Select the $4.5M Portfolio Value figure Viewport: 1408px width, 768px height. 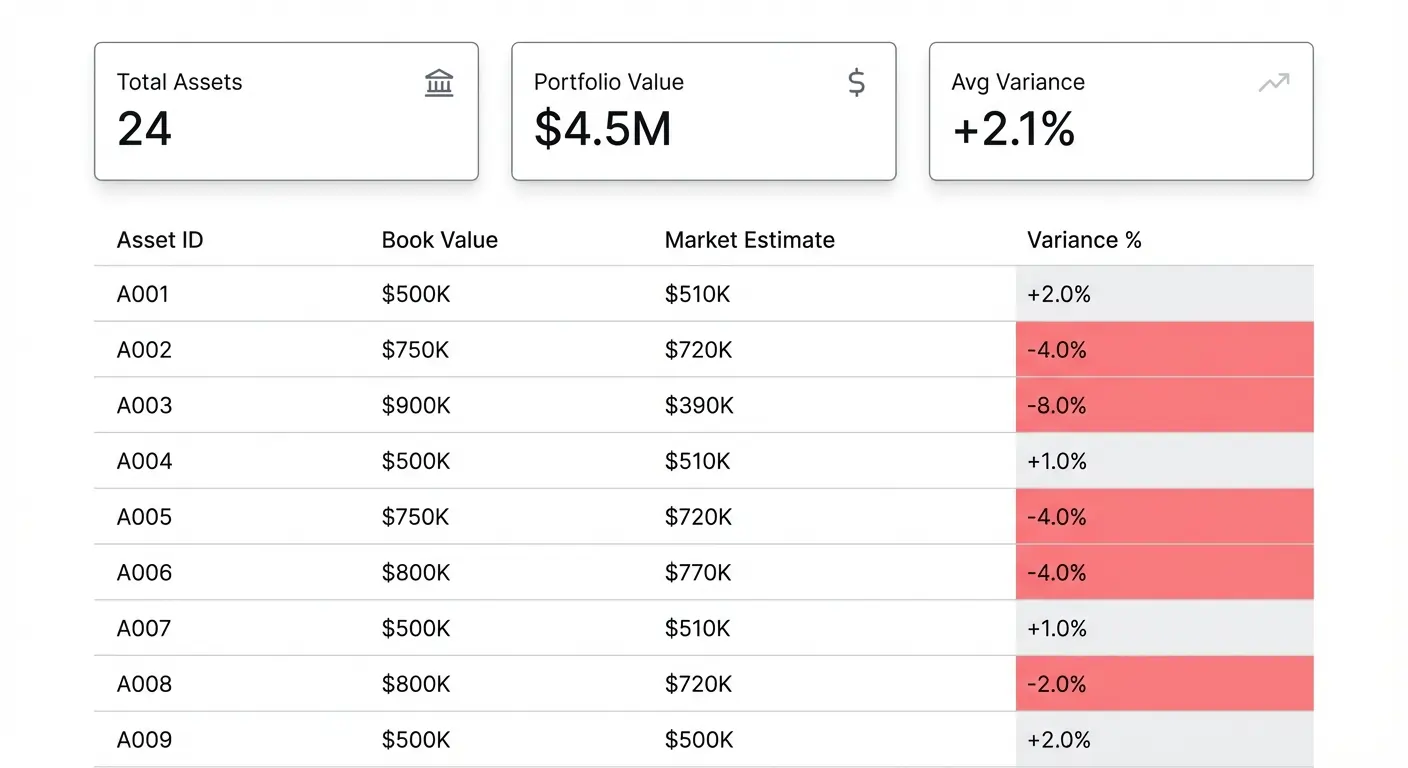click(x=602, y=129)
